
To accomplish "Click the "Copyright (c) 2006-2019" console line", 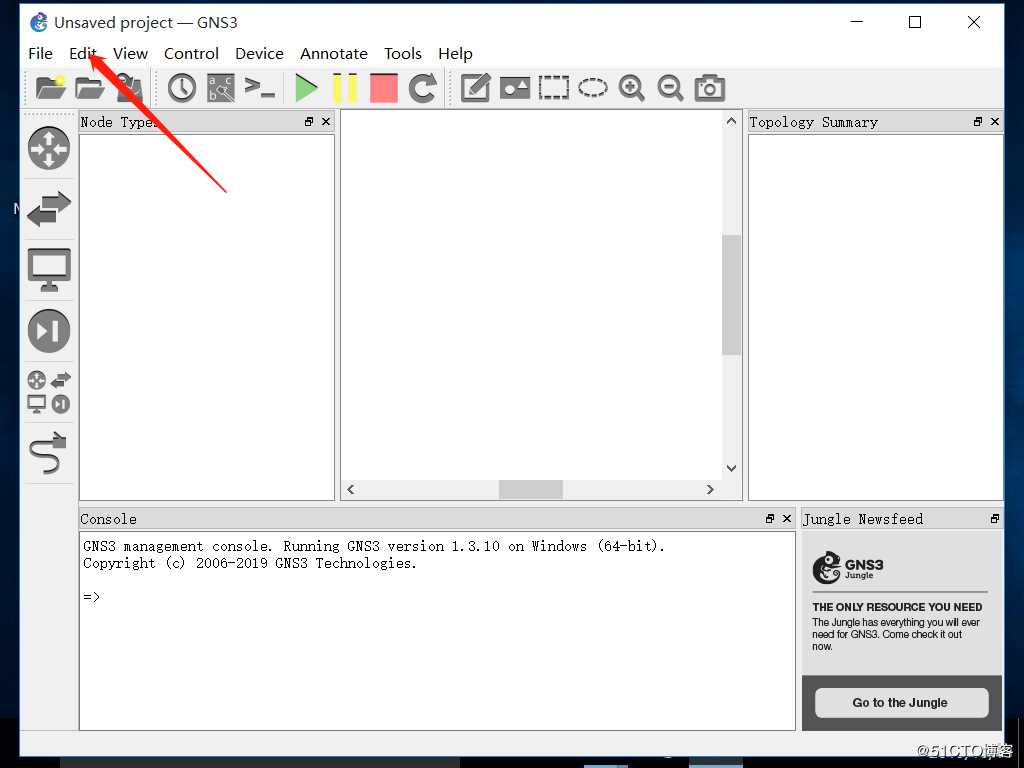I will click(249, 563).
